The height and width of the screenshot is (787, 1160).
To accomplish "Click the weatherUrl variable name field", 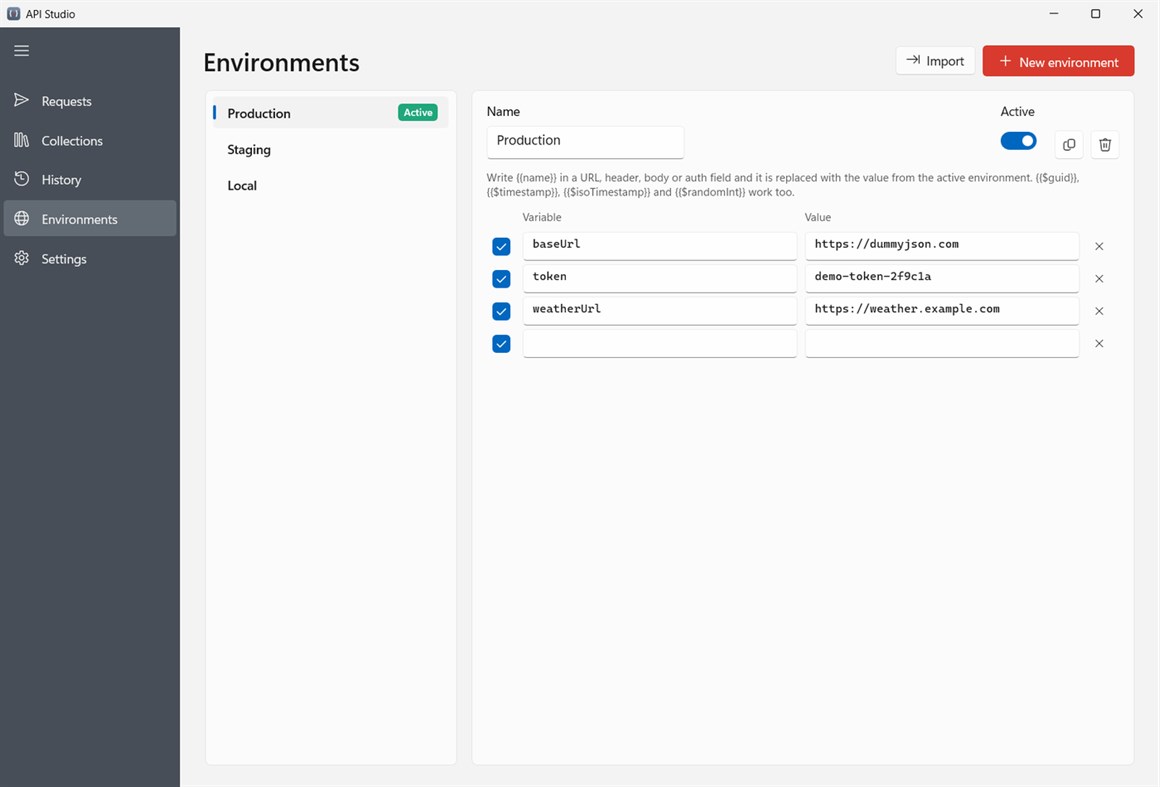I will tap(659, 311).
